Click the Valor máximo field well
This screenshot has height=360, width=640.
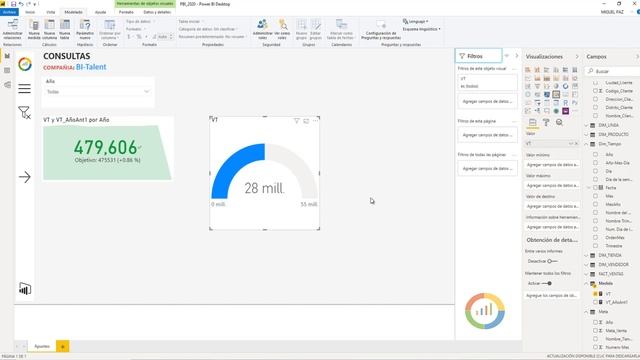point(552,185)
